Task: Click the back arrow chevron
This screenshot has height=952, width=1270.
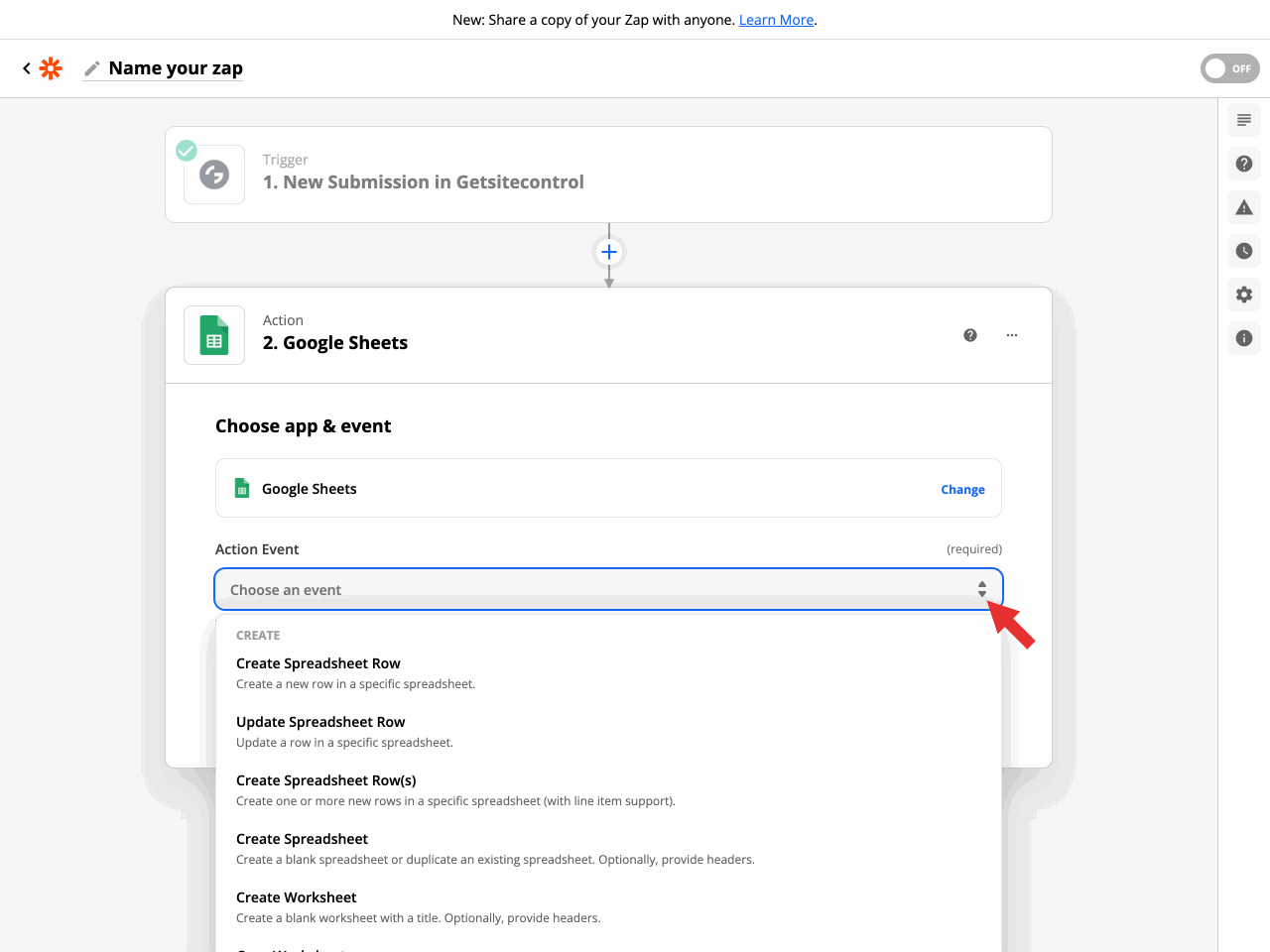Action: click(27, 68)
